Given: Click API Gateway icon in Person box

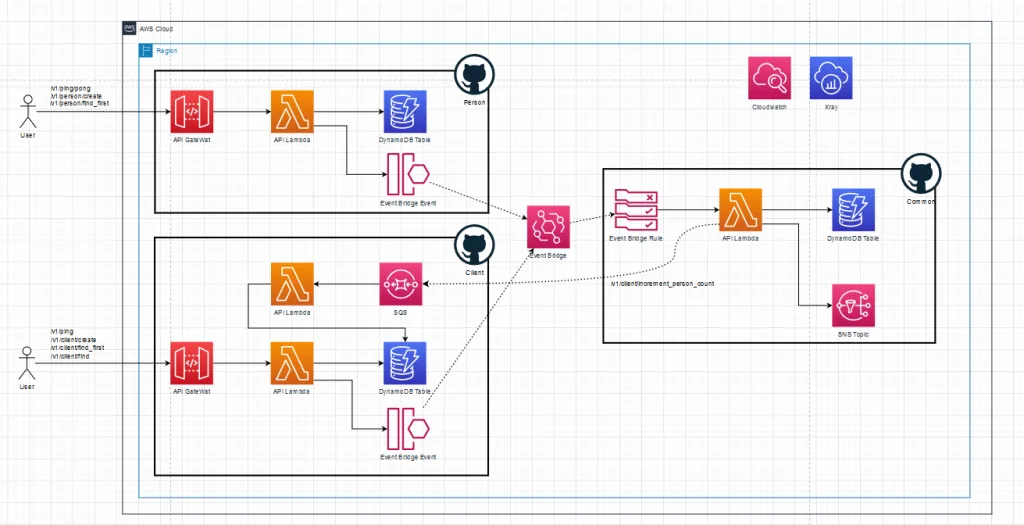Looking at the screenshot, I should [x=192, y=111].
